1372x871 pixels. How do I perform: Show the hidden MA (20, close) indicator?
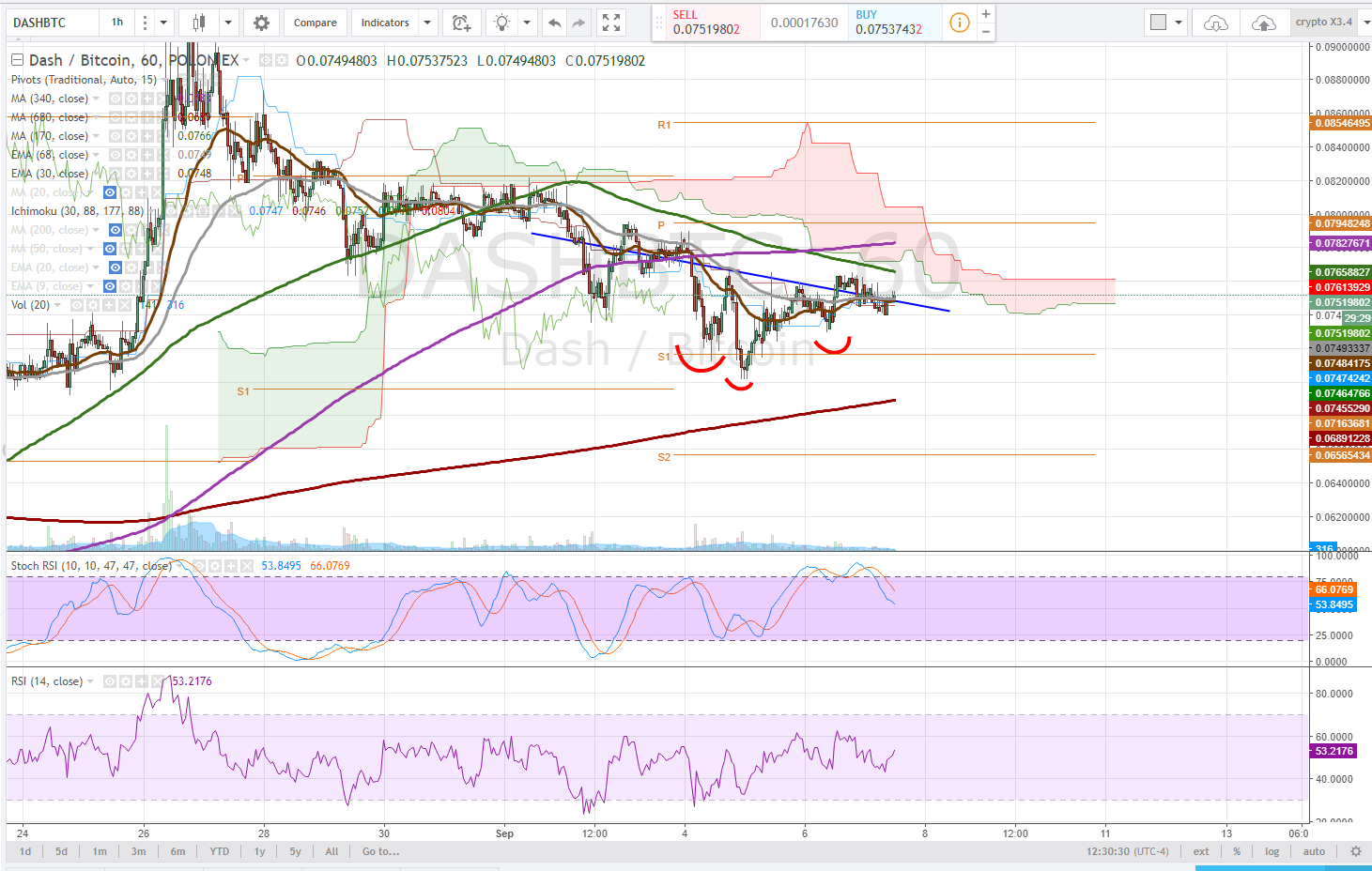coord(110,192)
